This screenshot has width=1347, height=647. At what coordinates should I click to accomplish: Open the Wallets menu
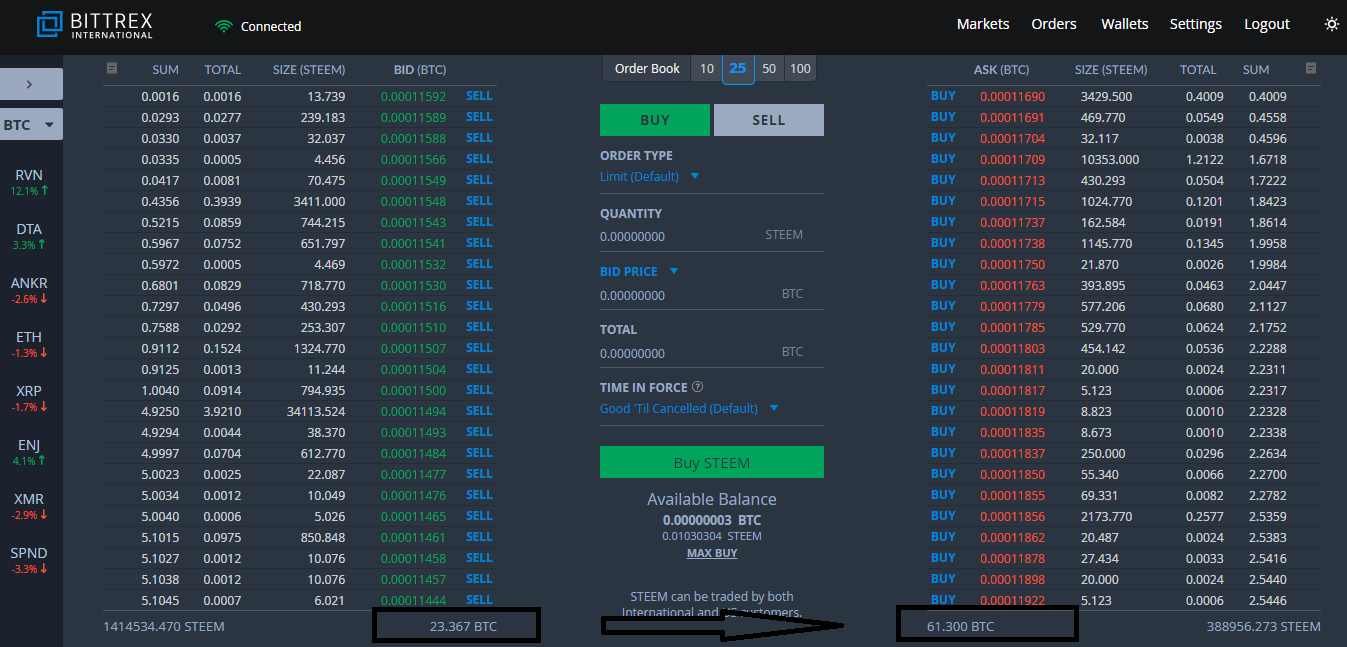click(x=1124, y=24)
